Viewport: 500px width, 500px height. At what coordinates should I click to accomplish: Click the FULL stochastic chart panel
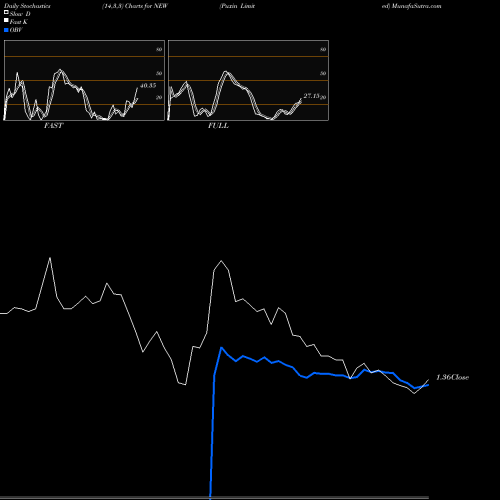pos(248,80)
